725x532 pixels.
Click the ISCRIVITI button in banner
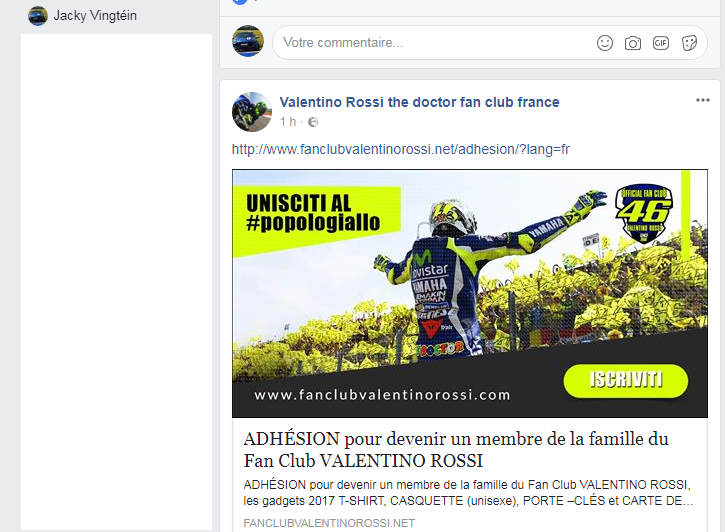point(626,381)
